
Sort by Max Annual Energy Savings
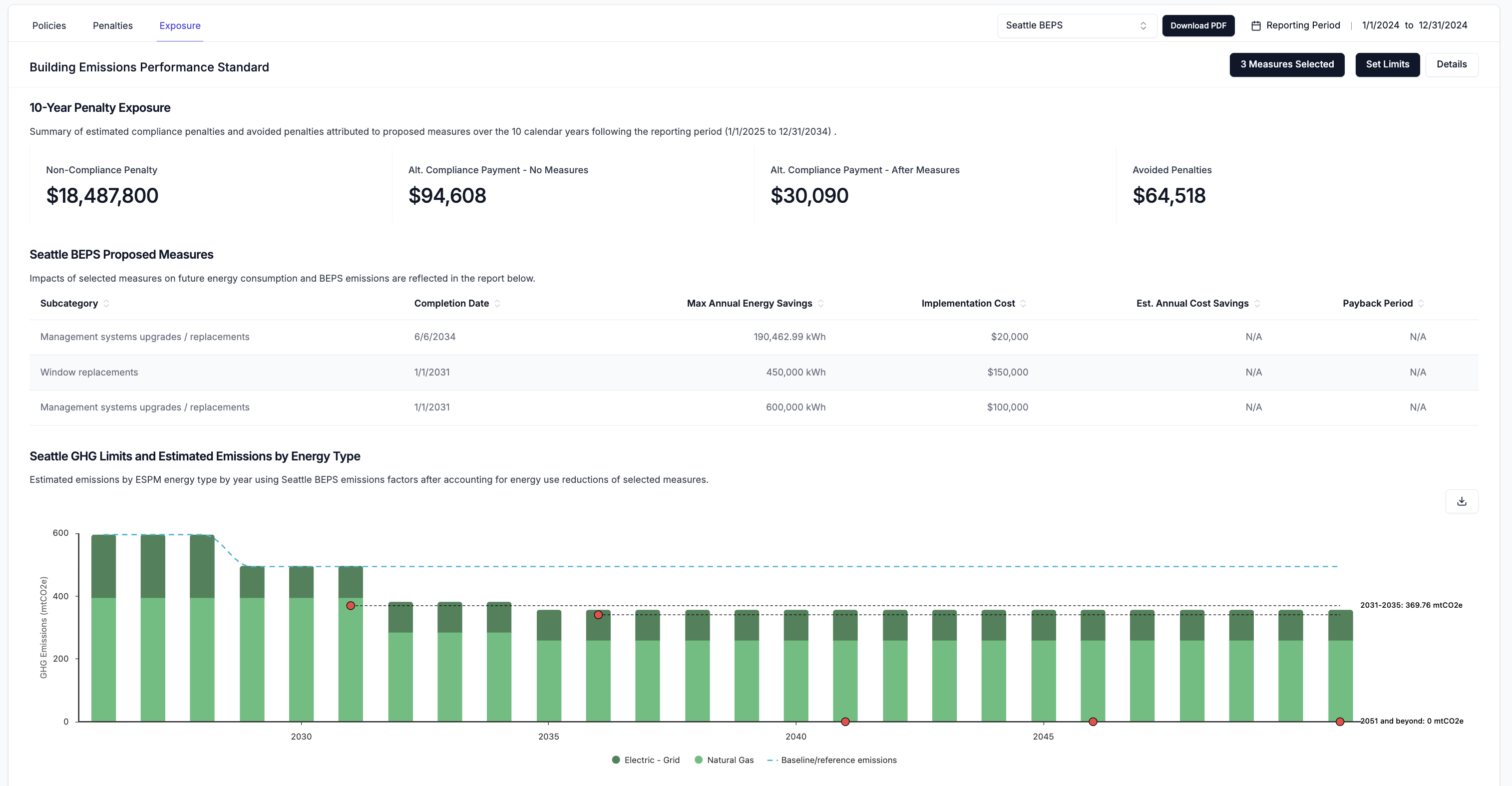(x=820, y=304)
